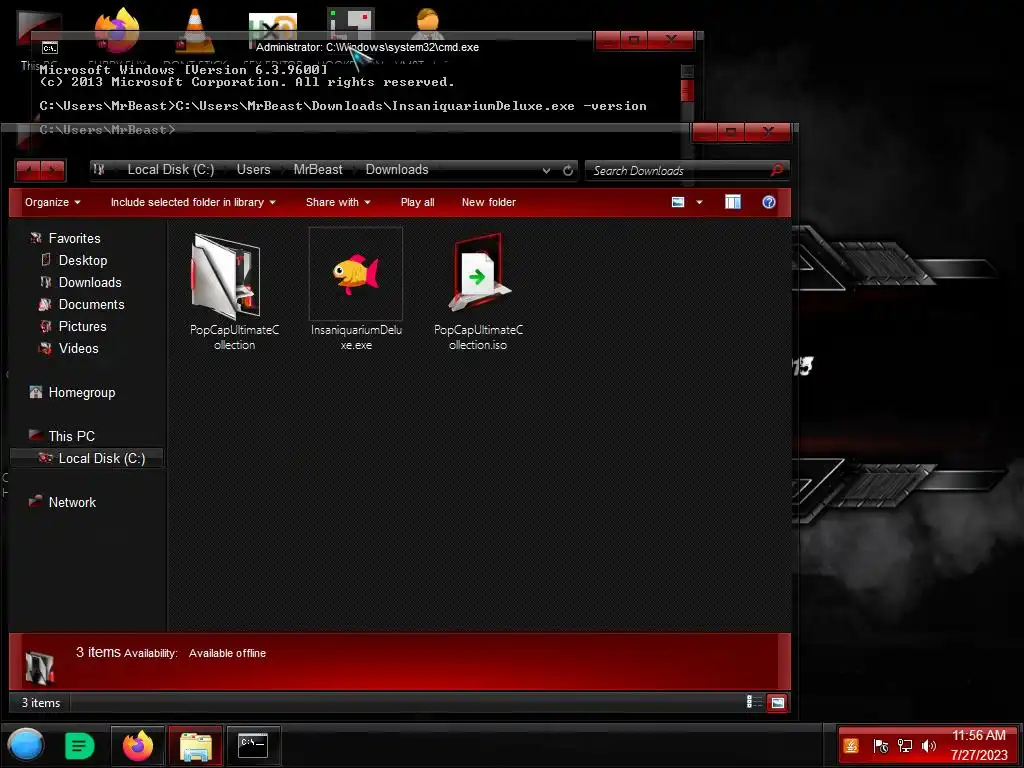The height and width of the screenshot is (768, 1024).
Task: Click clock showing 11:56 AM
Action: point(978,735)
